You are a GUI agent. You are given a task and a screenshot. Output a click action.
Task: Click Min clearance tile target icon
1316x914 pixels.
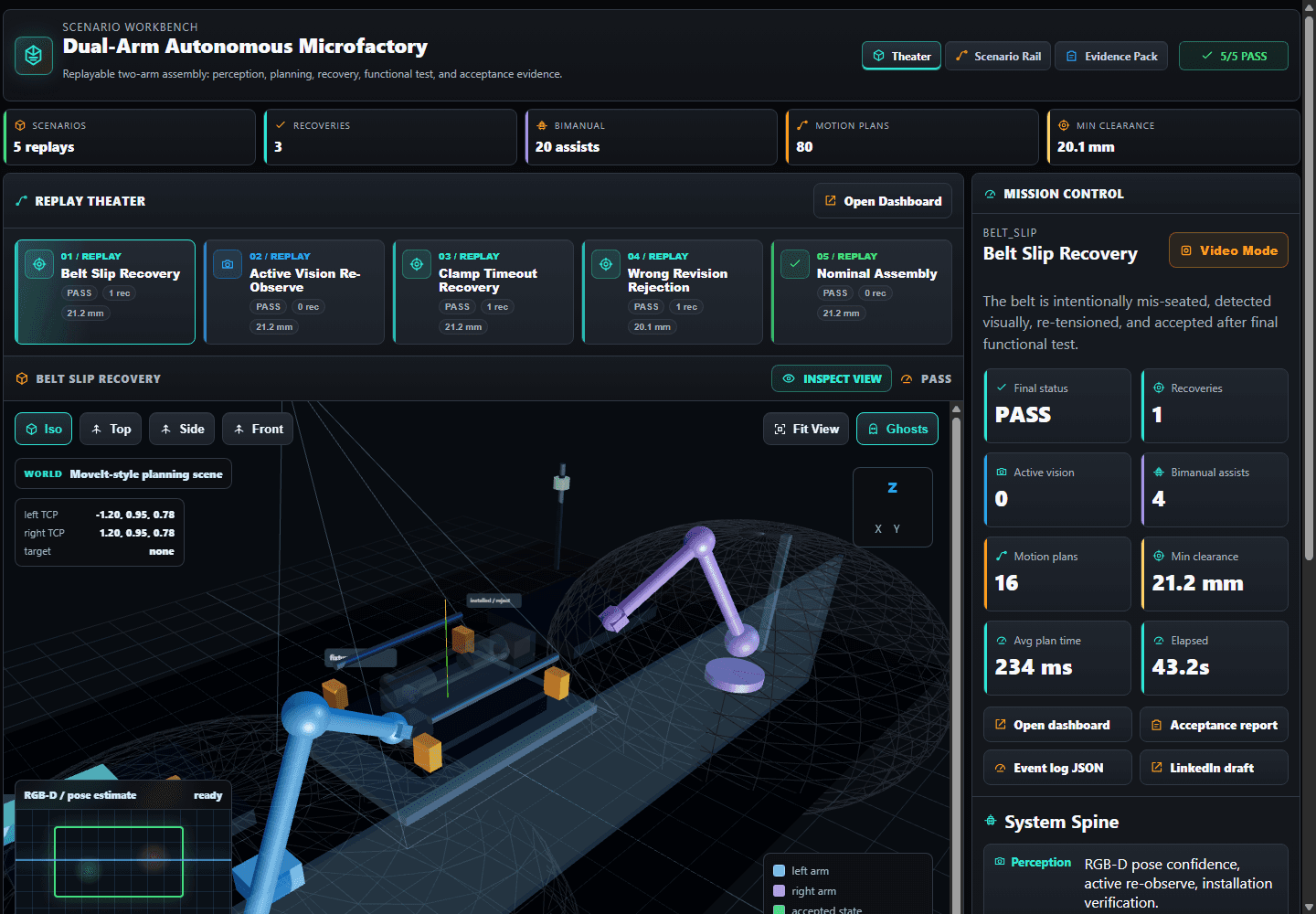coord(1159,556)
